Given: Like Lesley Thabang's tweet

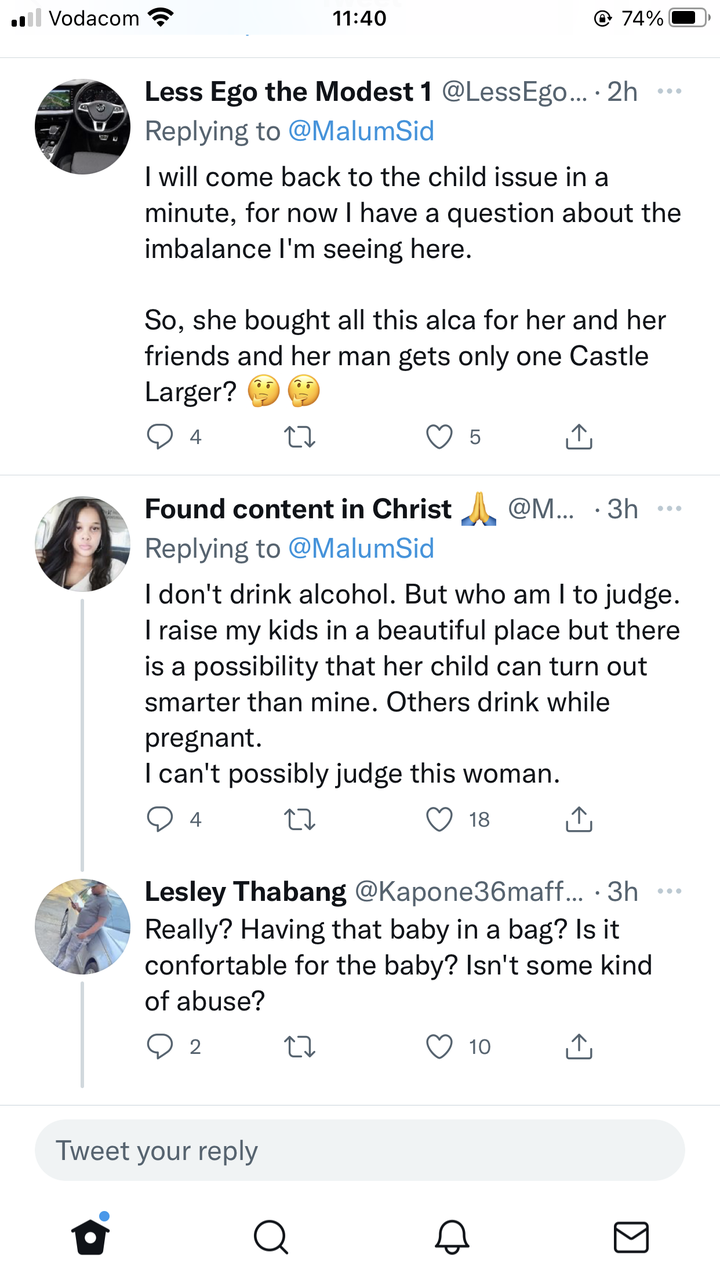Looking at the screenshot, I should point(440,1046).
